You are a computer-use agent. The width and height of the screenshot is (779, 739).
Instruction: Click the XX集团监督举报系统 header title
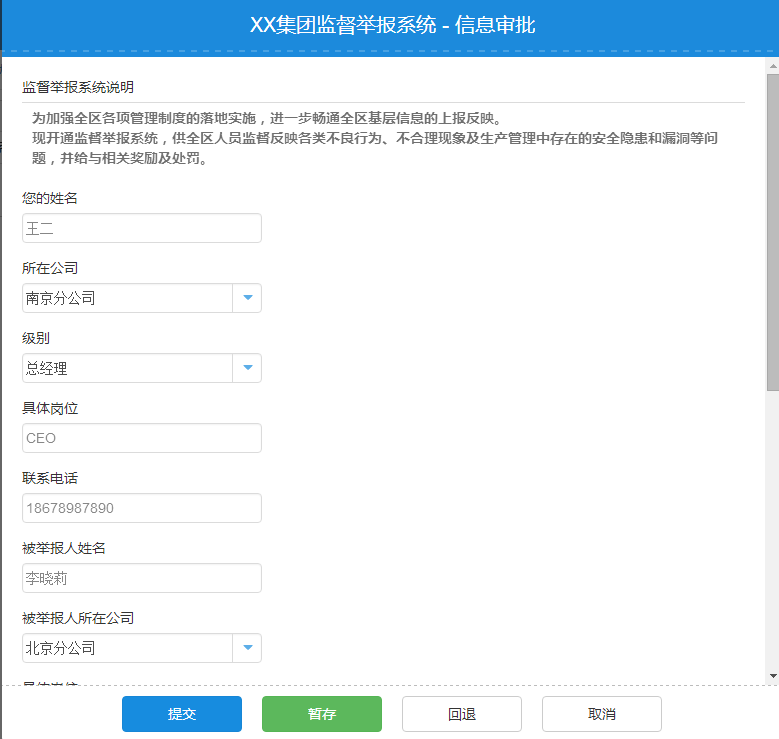(x=392, y=26)
